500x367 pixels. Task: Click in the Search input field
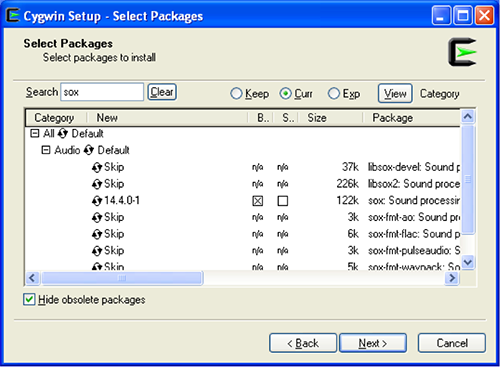(102, 92)
